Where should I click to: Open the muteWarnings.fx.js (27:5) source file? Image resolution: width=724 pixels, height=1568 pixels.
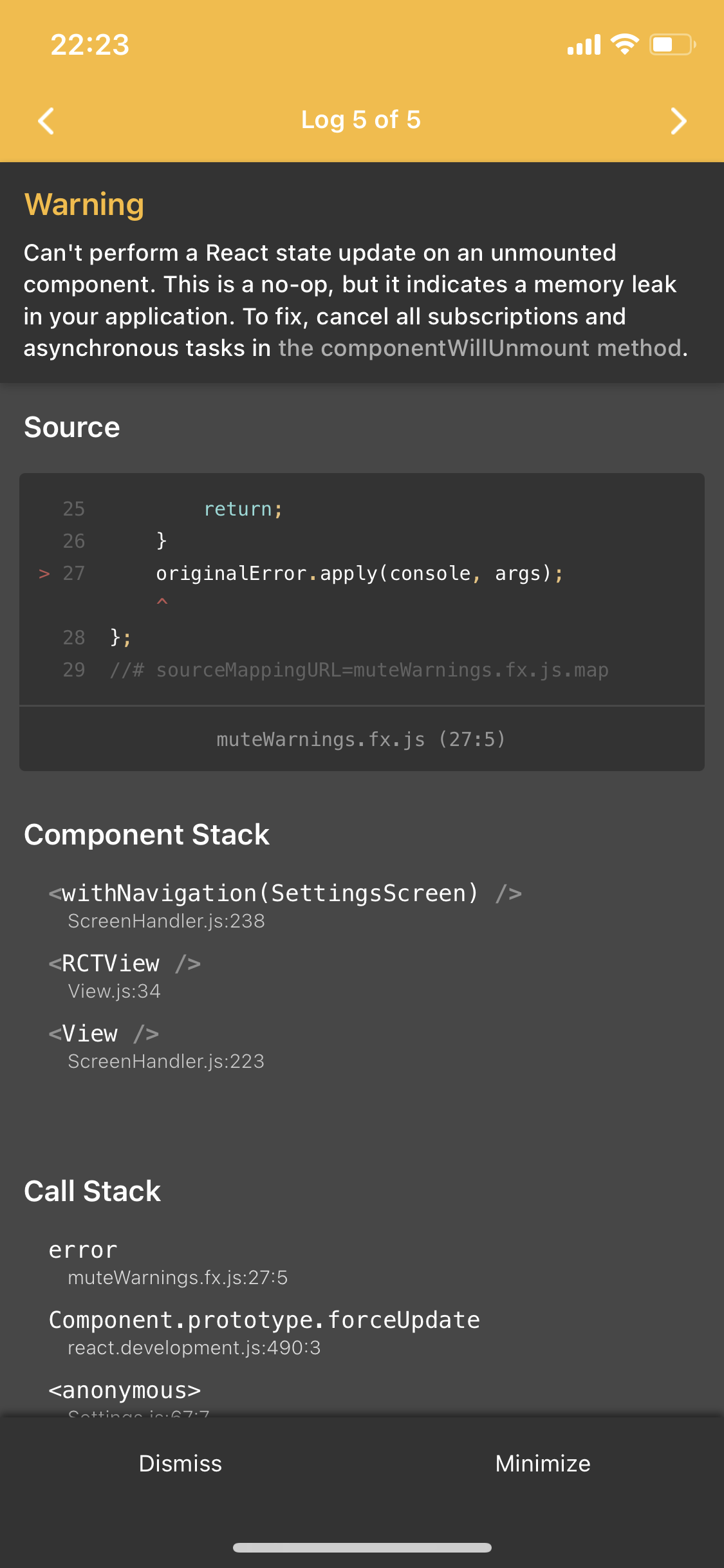tap(361, 739)
